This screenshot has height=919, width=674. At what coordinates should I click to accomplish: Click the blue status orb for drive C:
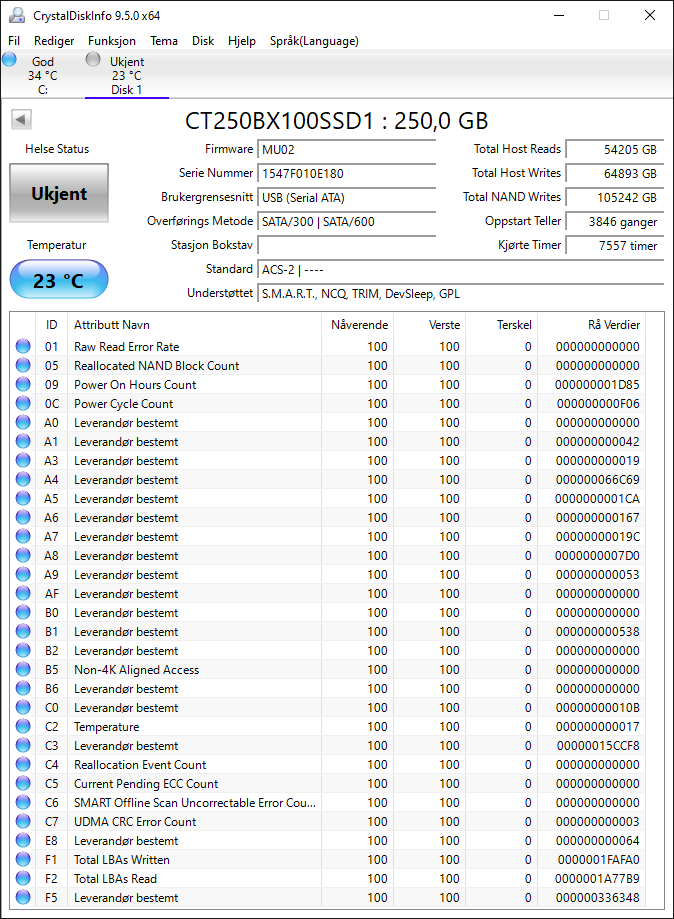click(x=9, y=59)
